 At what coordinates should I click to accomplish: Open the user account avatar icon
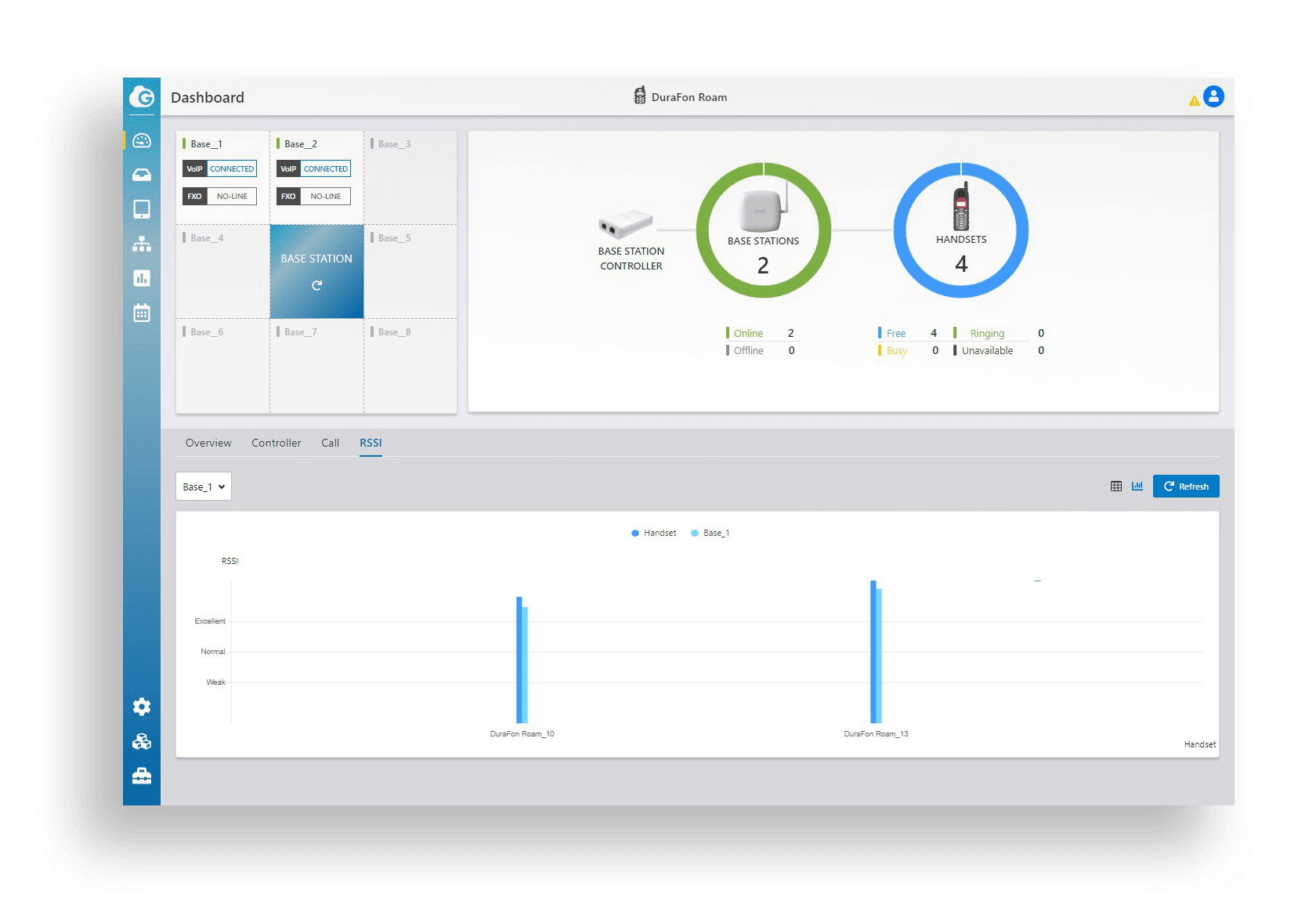(1213, 96)
